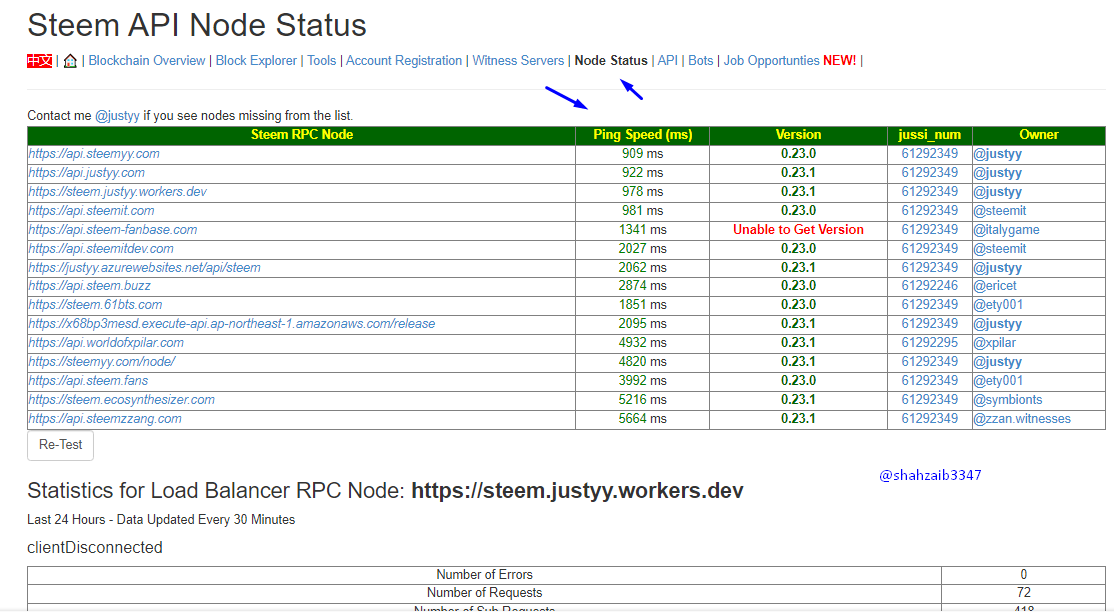Open node https://api.steemyy.com
The image size is (1114, 612).
coord(94,154)
